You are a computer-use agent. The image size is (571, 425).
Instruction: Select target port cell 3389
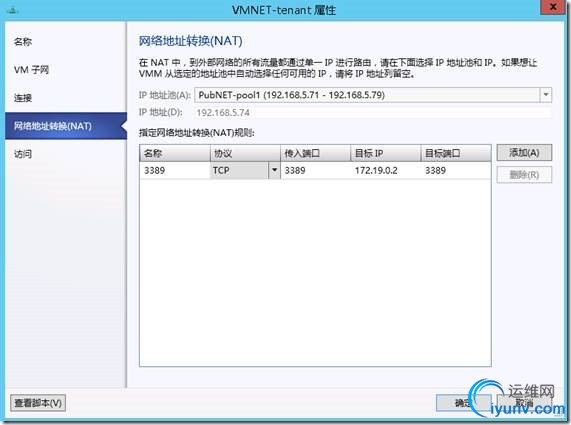click(456, 170)
